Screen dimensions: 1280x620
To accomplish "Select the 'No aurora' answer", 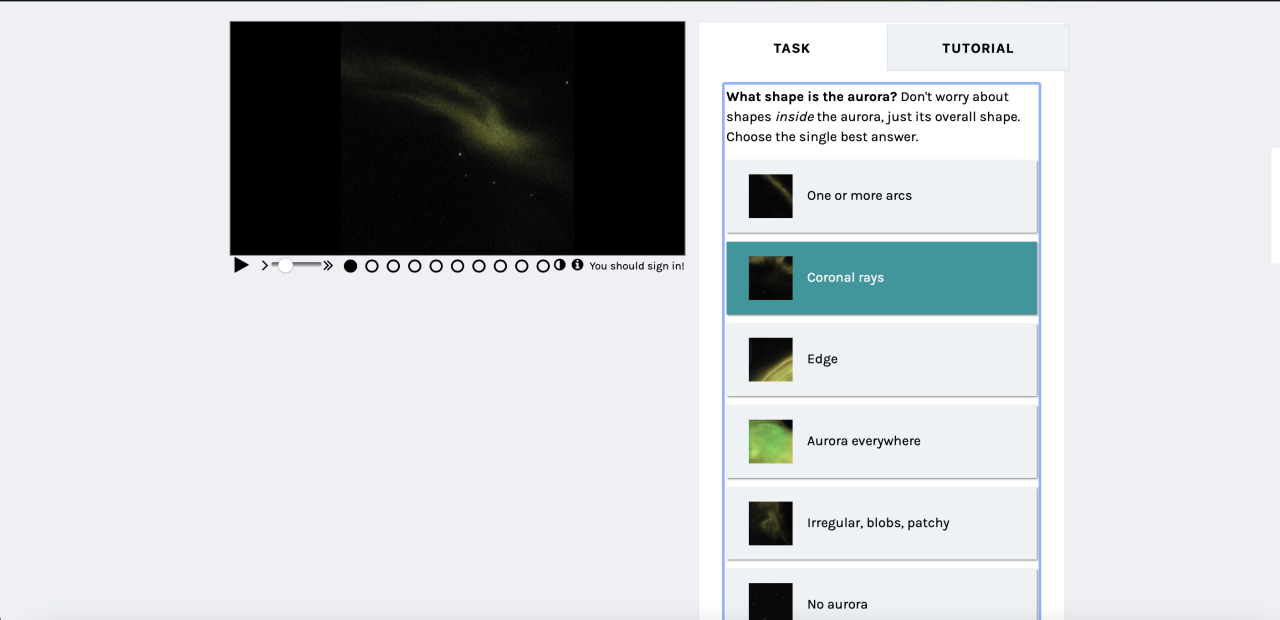I will click(x=882, y=595).
